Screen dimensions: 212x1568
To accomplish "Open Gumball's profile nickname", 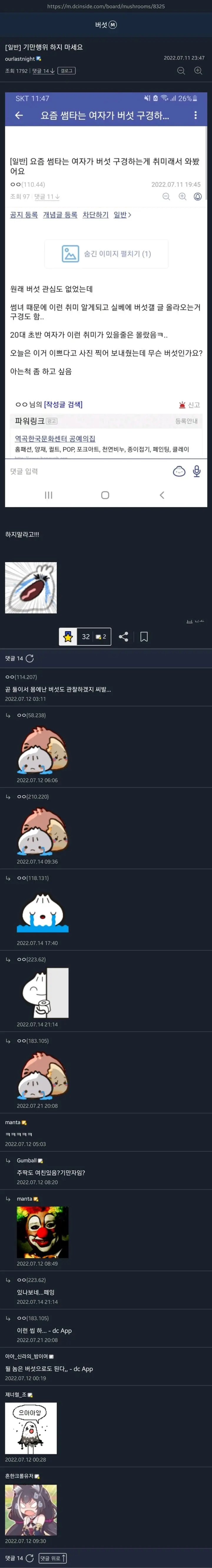I will pos(27,1160).
